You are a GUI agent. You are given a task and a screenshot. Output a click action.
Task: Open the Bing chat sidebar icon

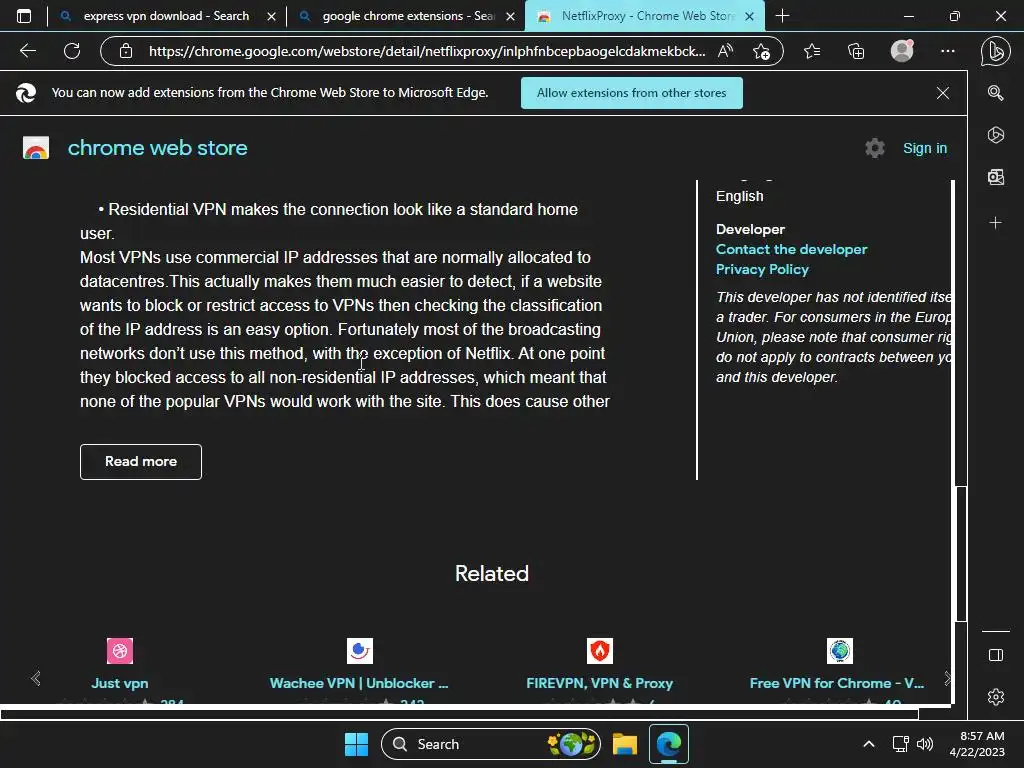click(x=995, y=51)
